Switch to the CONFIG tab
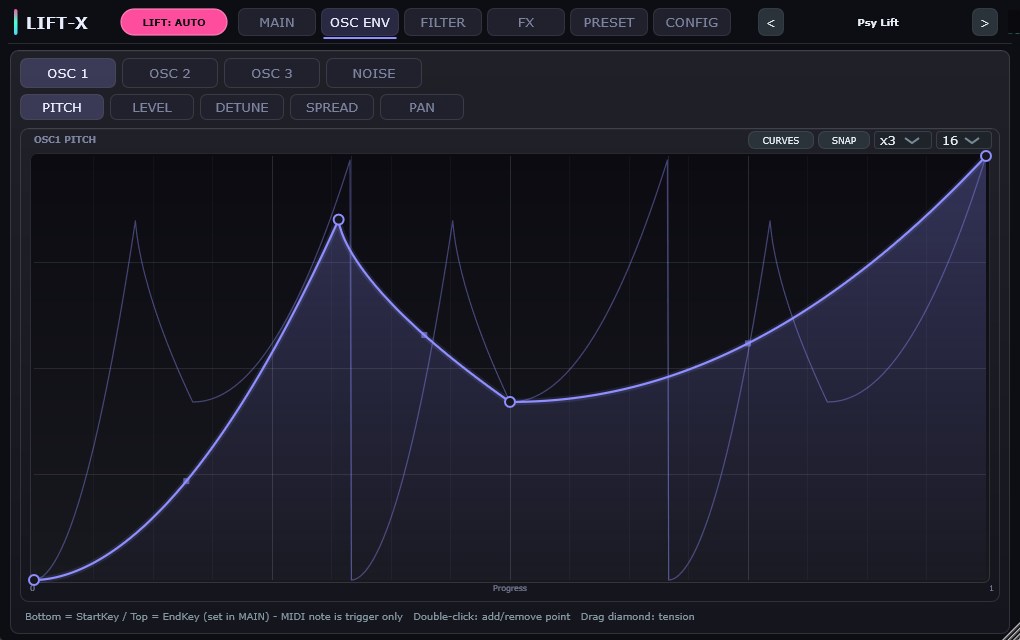The width and height of the screenshot is (1020, 640). (691, 22)
